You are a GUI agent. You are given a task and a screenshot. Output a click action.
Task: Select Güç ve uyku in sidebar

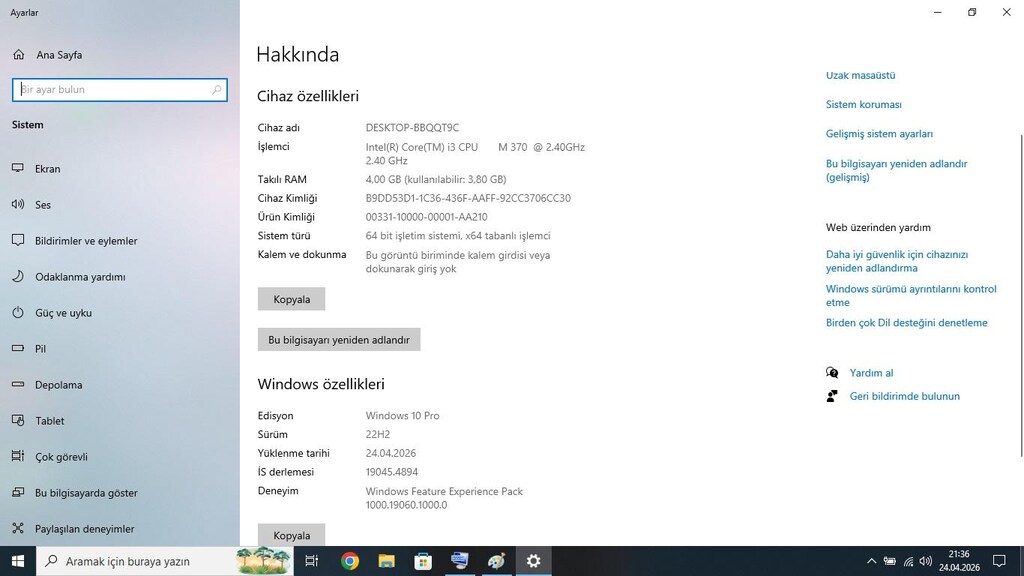pos(120,313)
